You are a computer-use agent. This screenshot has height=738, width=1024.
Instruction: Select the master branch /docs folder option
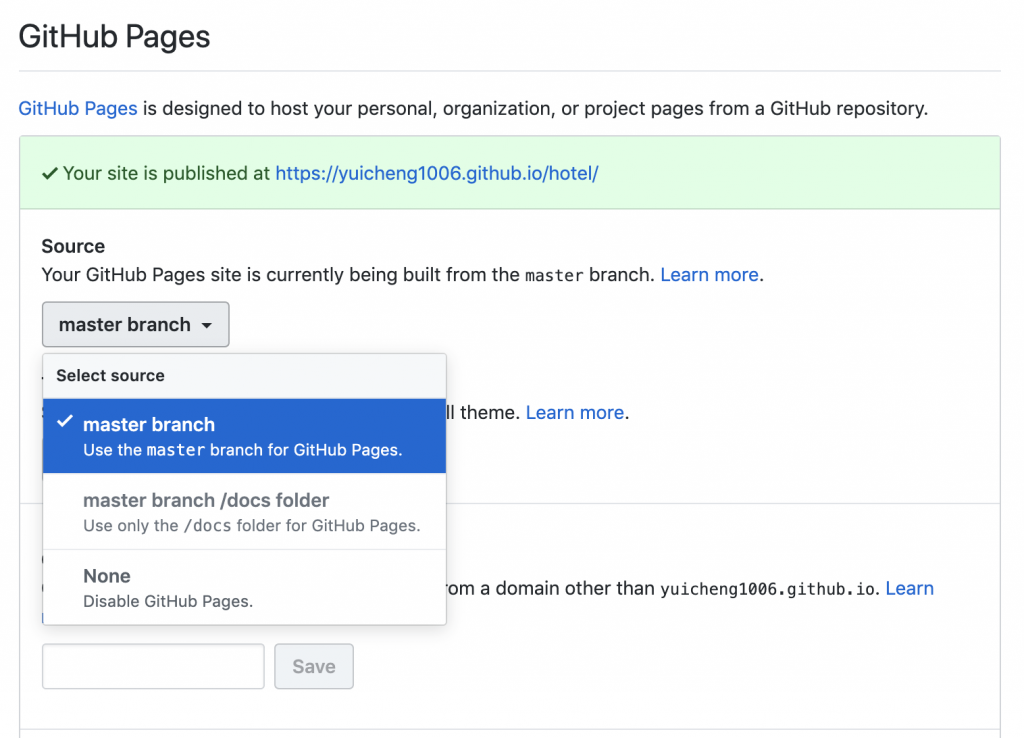click(x=244, y=512)
